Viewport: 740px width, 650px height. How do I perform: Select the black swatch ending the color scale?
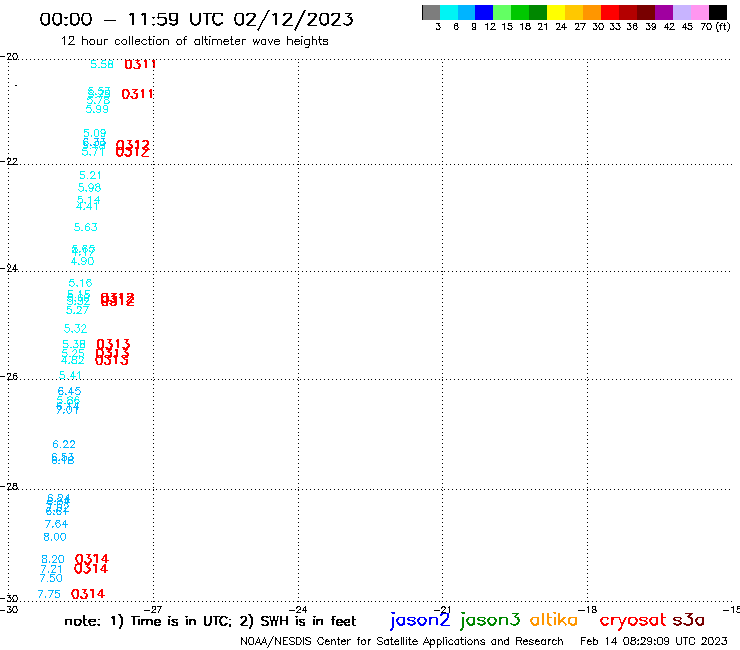(718, 12)
